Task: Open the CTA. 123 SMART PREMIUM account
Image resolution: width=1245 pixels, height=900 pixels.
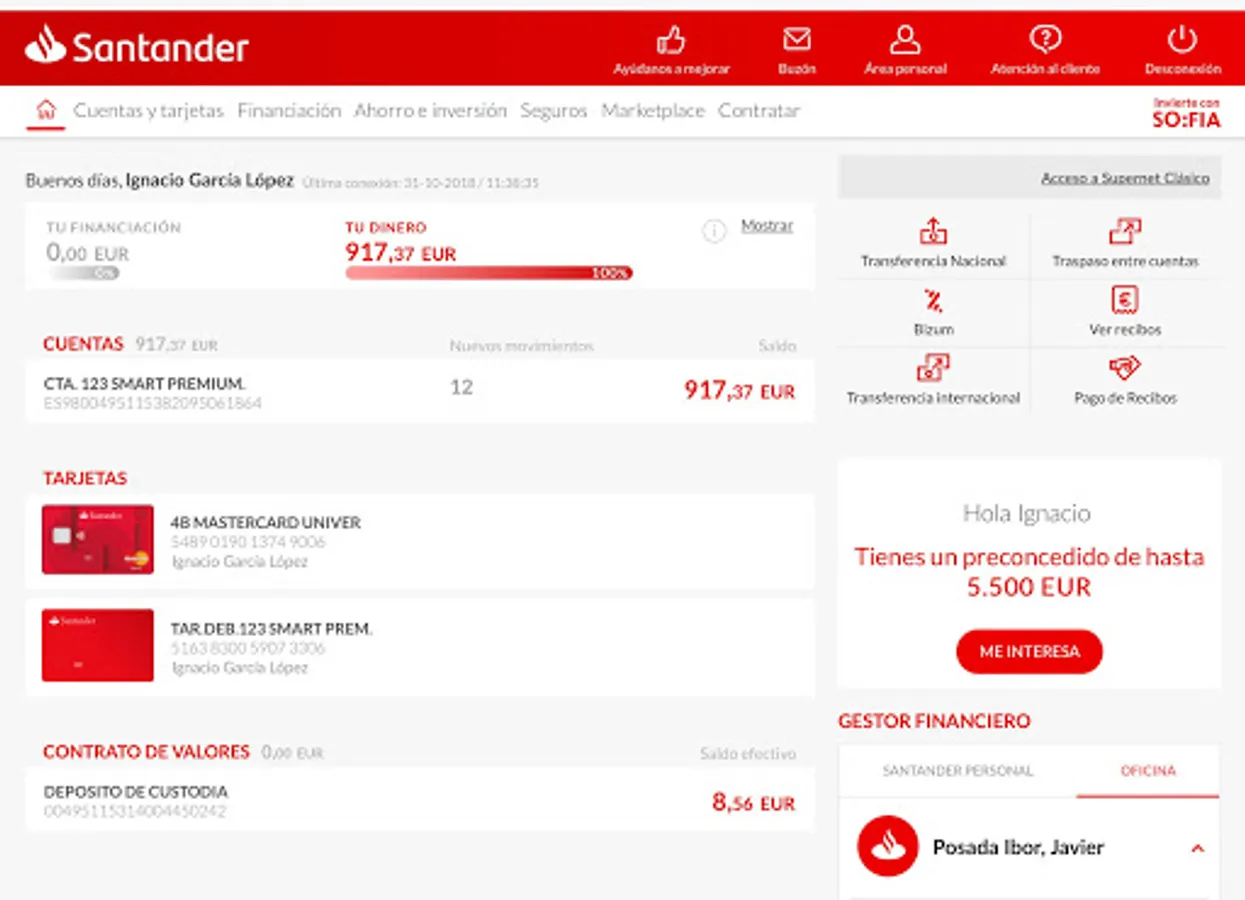Action: point(145,383)
